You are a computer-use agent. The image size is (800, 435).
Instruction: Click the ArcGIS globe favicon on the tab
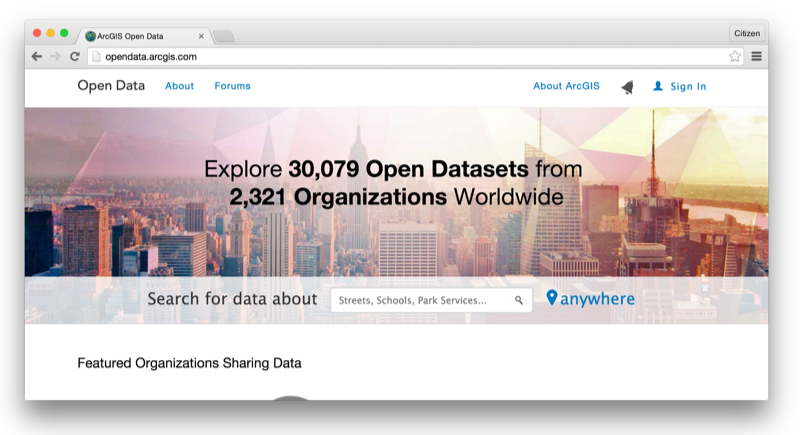click(x=90, y=36)
